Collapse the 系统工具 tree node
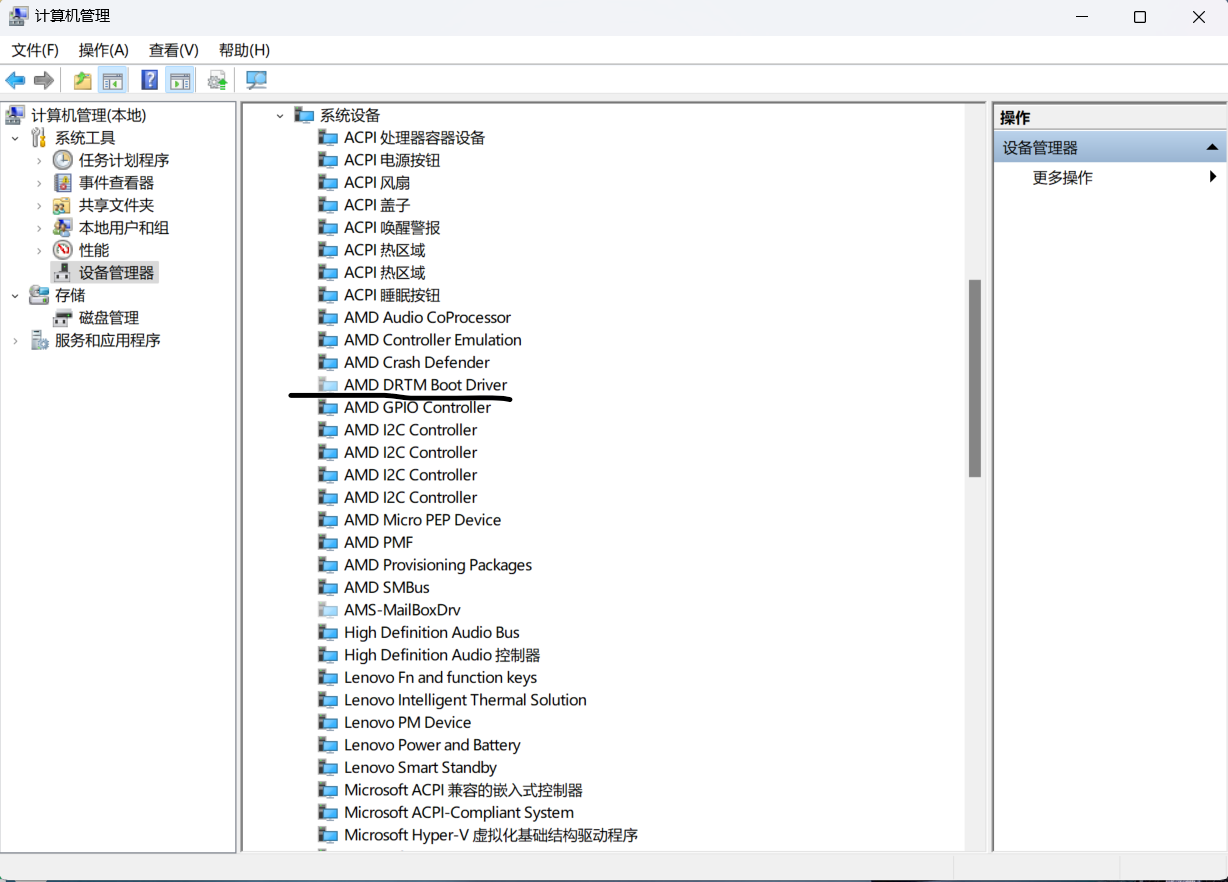This screenshot has height=882, width=1228. tap(15, 138)
